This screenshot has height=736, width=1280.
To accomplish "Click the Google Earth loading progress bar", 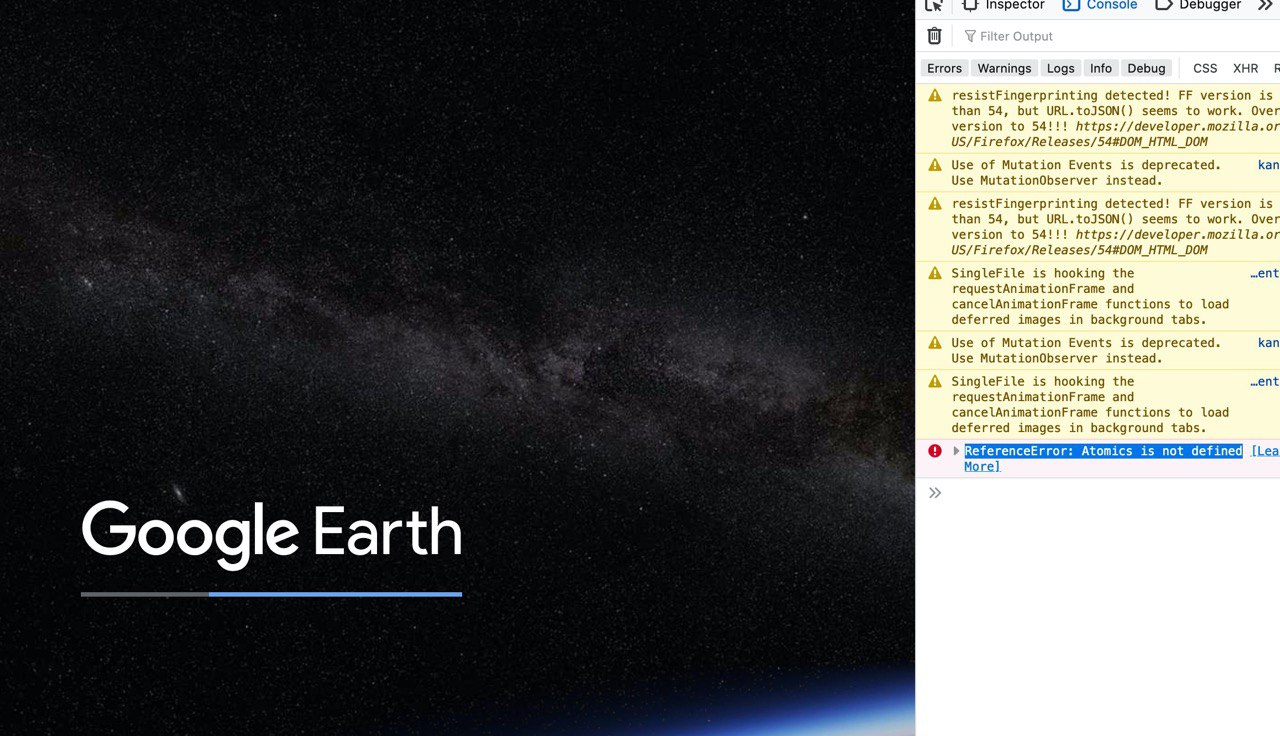I will point(271,594).
